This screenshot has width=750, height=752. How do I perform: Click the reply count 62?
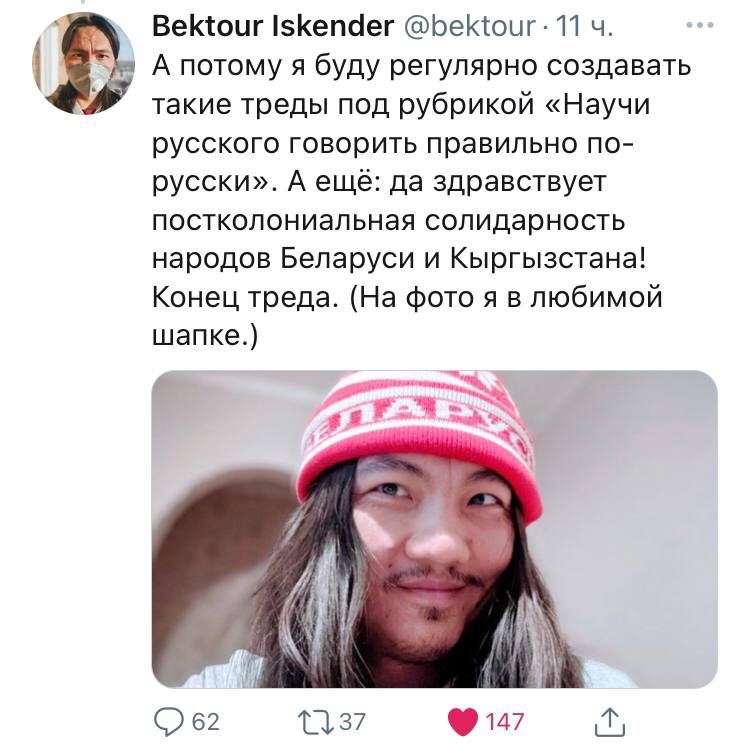pos(206,722)
